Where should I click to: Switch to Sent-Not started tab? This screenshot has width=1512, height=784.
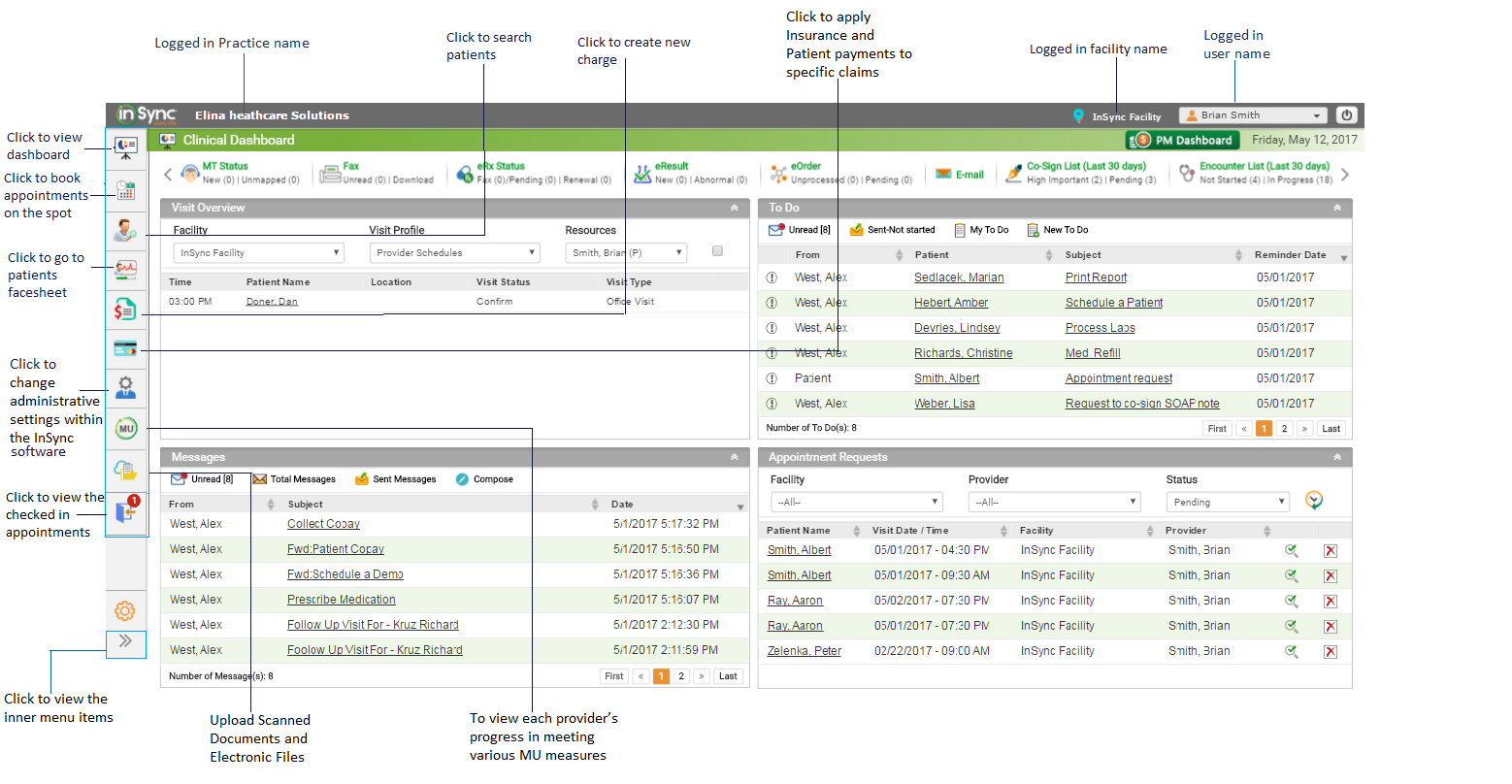point(892,230)
